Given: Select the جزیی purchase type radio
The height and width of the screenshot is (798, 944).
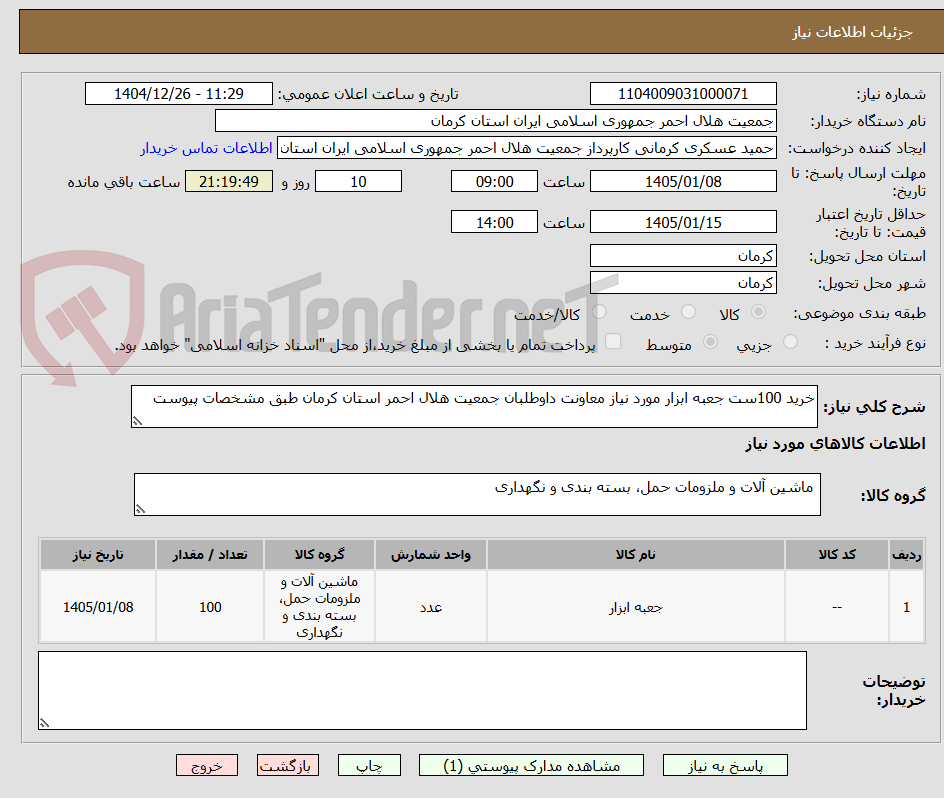Looking at the screenshot, I should pos(790,342).
